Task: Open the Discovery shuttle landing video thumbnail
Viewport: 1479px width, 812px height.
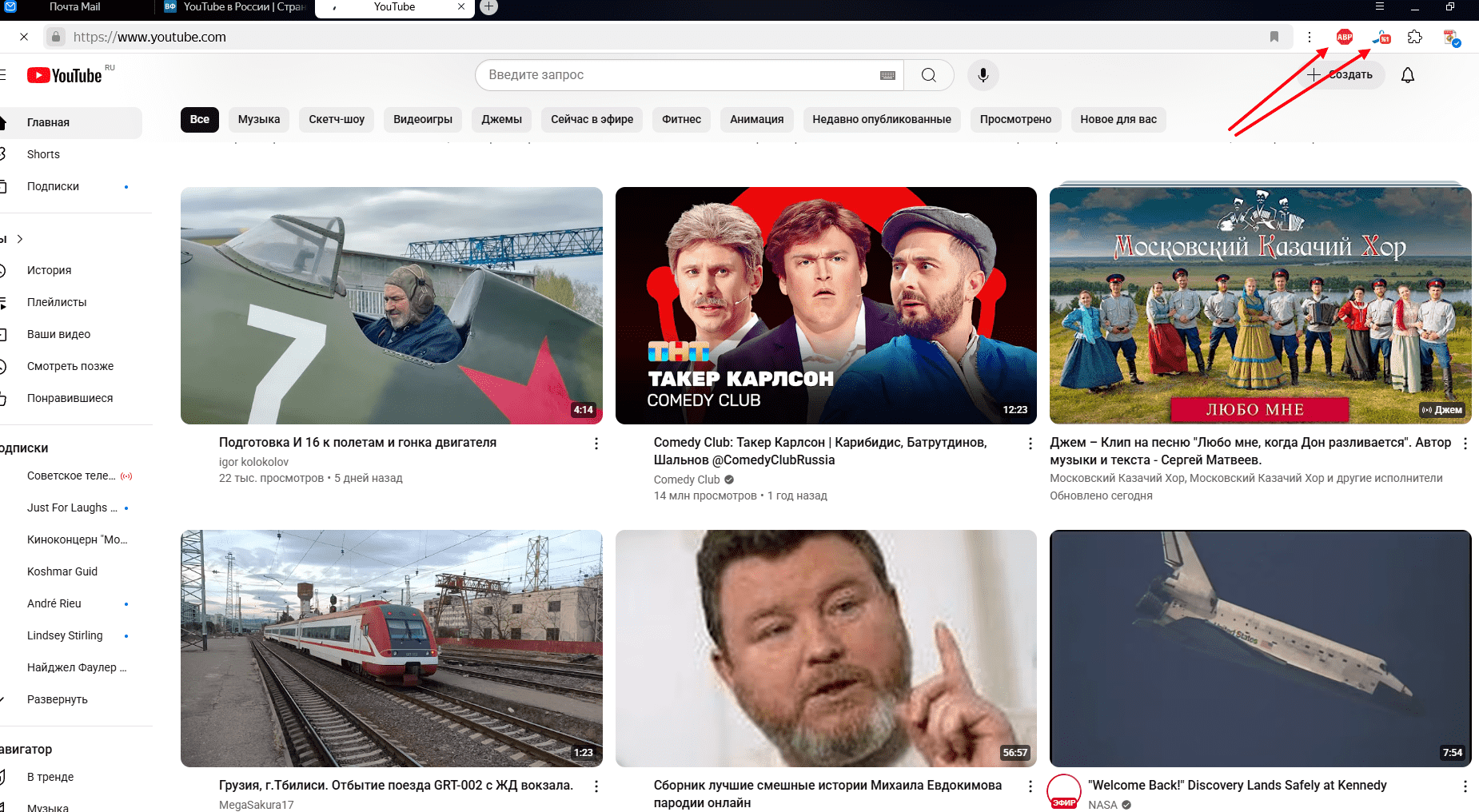Action: 1260,648
